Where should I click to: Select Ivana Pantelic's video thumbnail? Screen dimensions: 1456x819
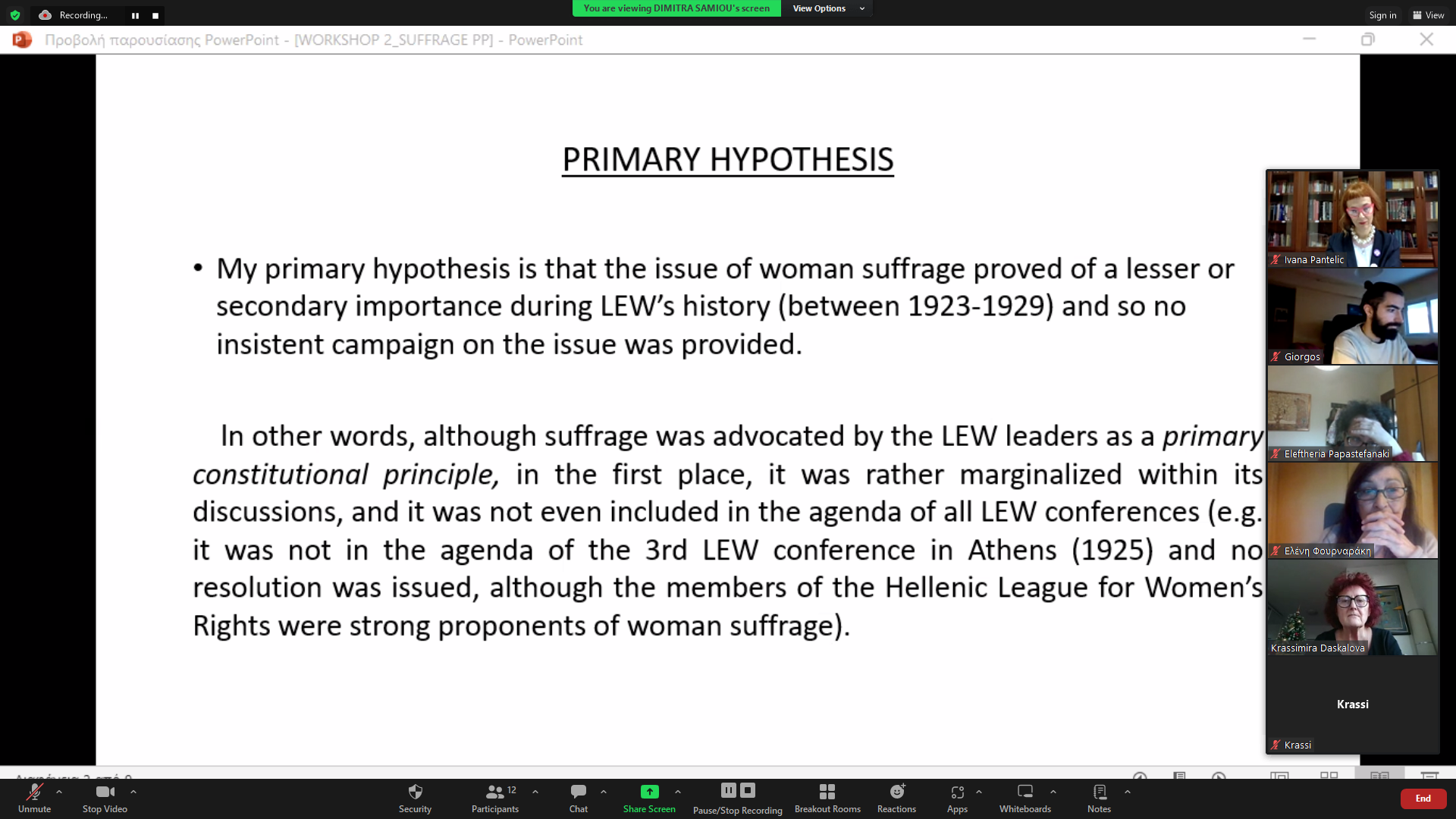[1352, 218]
